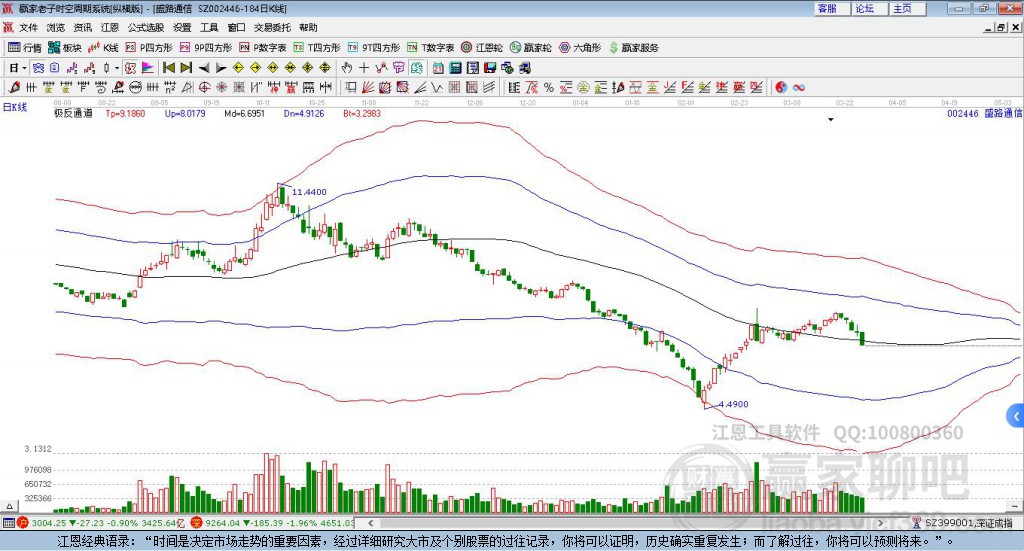1024x551 pixels.
Task: Click SZ399001 深证成指 in status bar
Action: click(969, 523)
